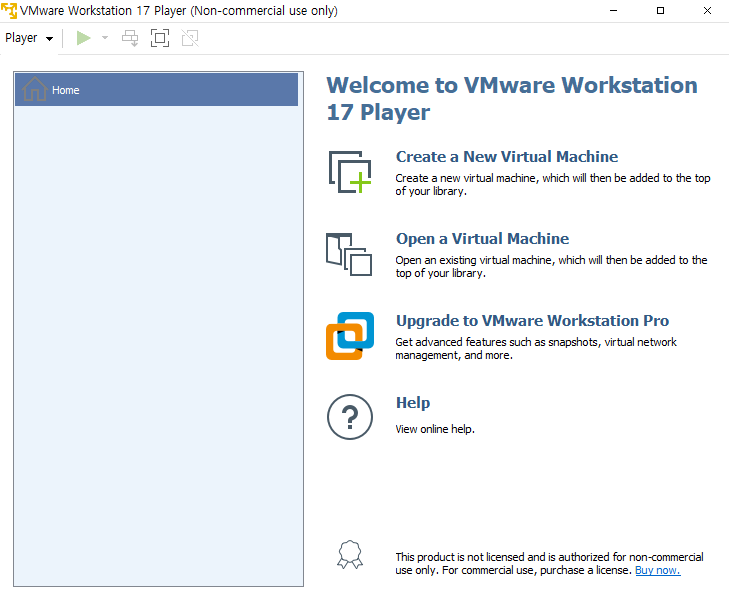Screen dimensions: 729x597
Task: Select Open a Virtual Machine heading
Action: pyautogui.click(x=482, y=239)
